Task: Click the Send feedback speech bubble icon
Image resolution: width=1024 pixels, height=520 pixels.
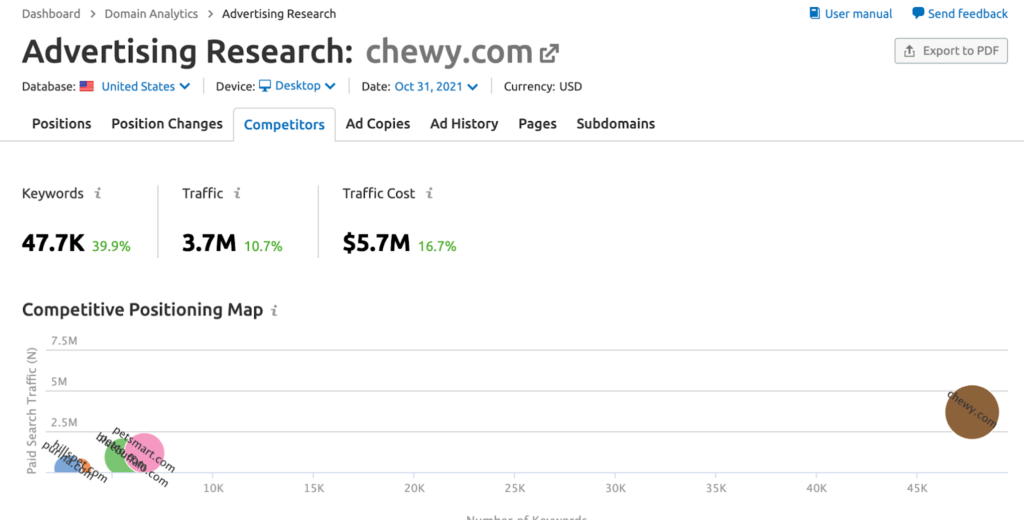Action: pos(918,14)
